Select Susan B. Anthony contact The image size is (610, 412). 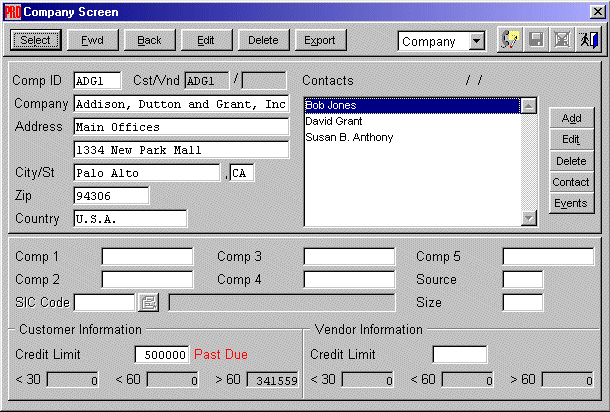tap(349, 137)
